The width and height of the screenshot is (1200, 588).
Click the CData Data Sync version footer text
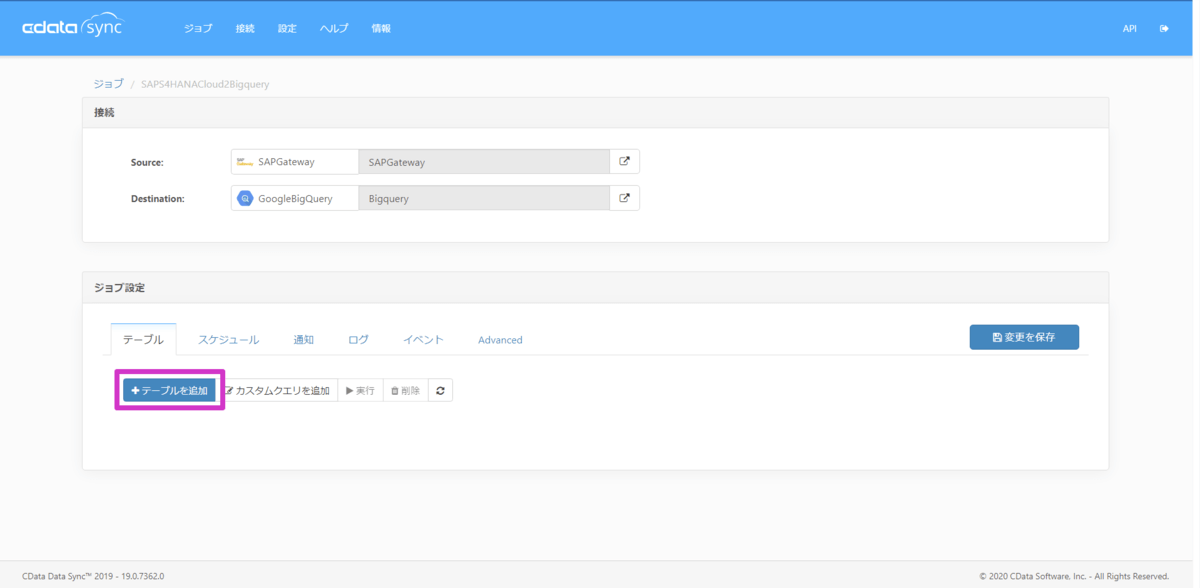tap(93, 576)
